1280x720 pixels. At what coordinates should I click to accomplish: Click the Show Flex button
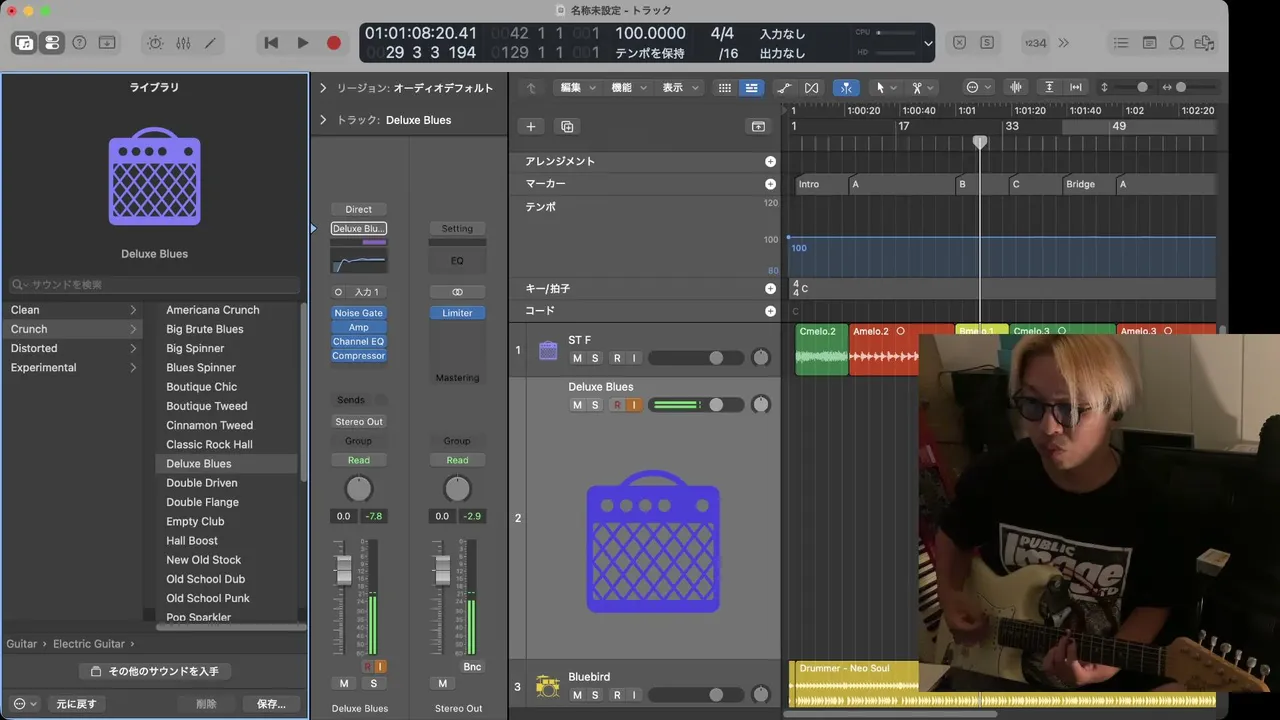(x=811, y=88)
